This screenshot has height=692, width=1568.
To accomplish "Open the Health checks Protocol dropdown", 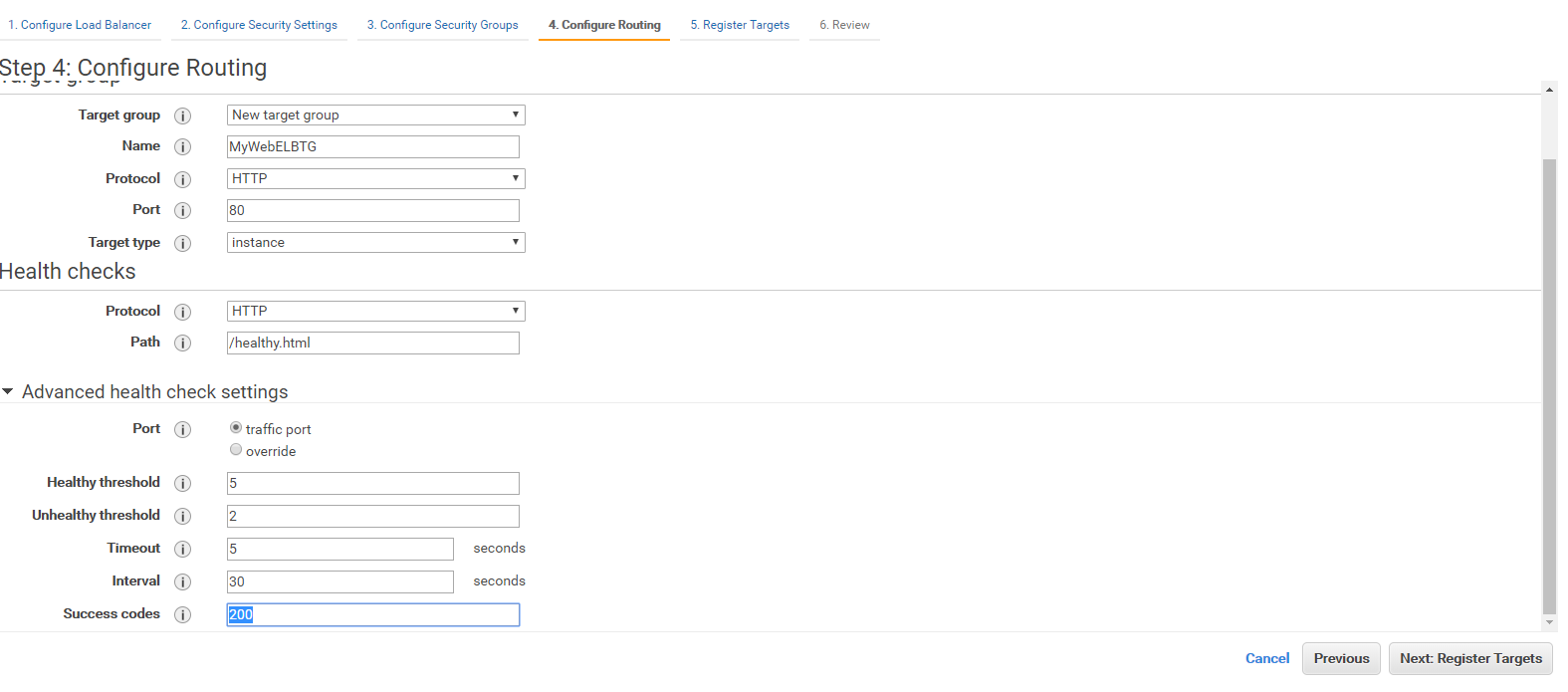I will click(375, 312).
